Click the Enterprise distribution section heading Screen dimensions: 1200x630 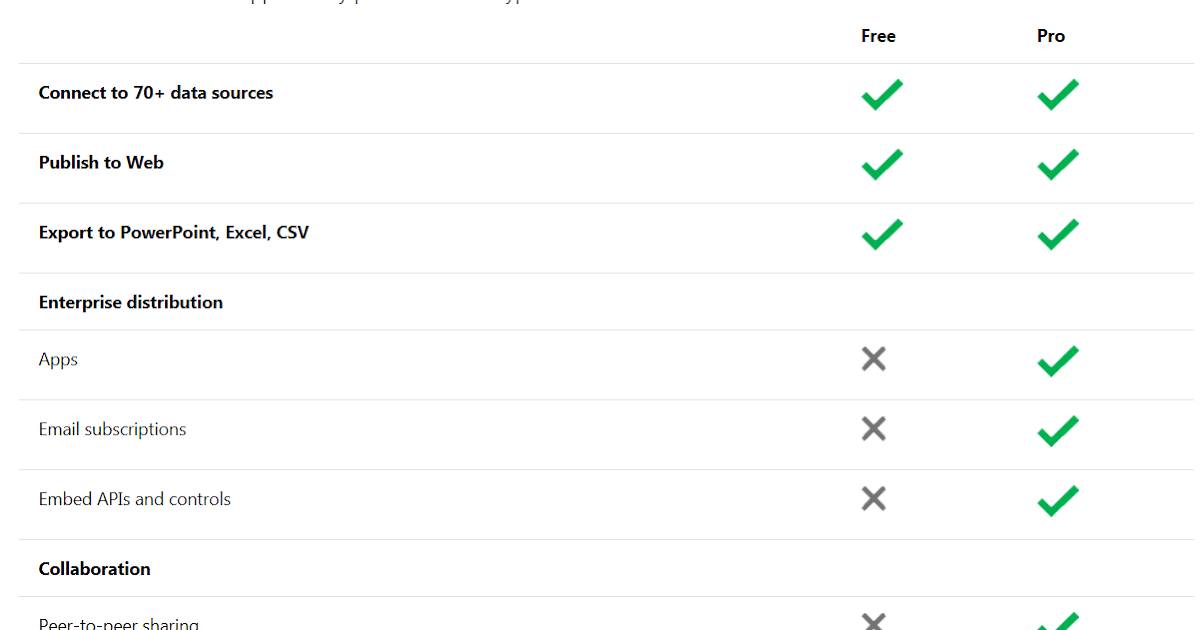[x=131, y=302]
